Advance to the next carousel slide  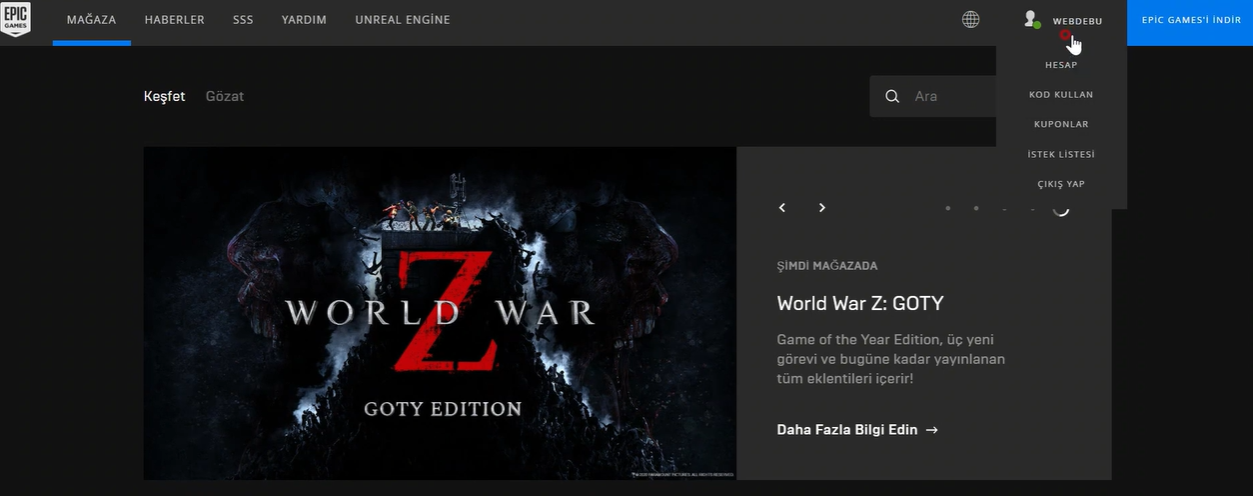point(822,208)
